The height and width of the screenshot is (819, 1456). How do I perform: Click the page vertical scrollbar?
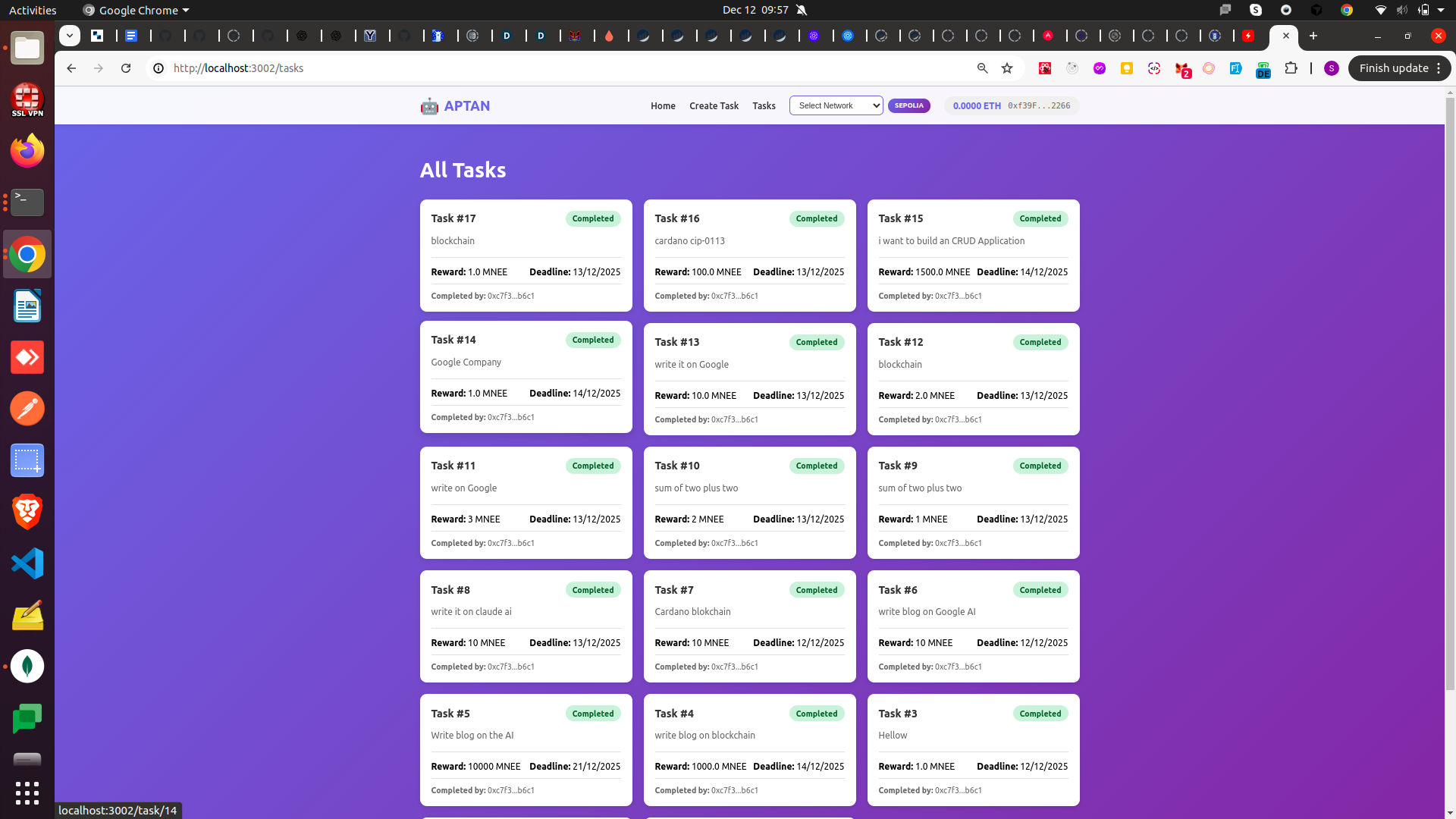[x=1449, y=379]
